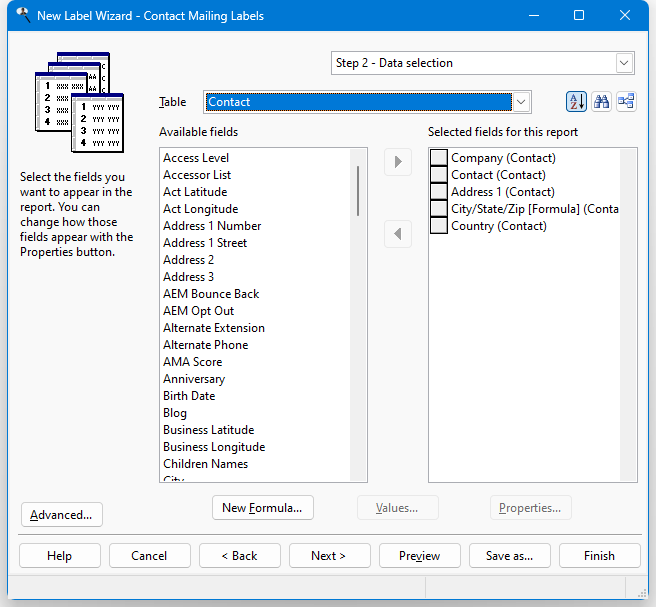
Task: Click the Selected fields list scrollbar track
Action: point(628,315)
